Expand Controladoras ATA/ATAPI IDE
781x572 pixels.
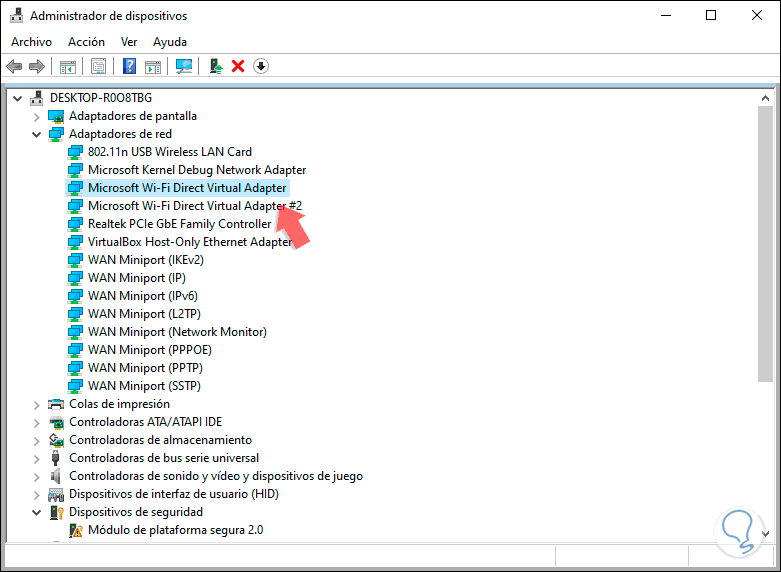point(36,423)
